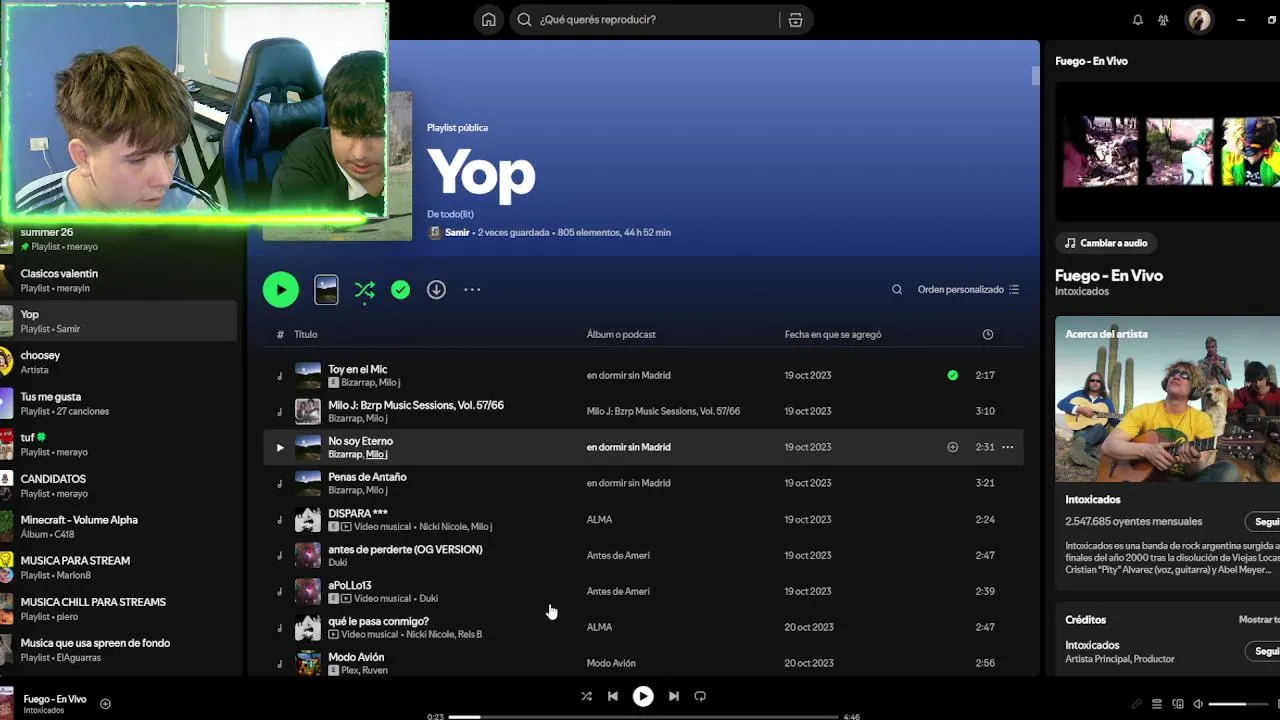
Task: Open the Browse icon beside the search bar
Action: (x=795, y=20)
